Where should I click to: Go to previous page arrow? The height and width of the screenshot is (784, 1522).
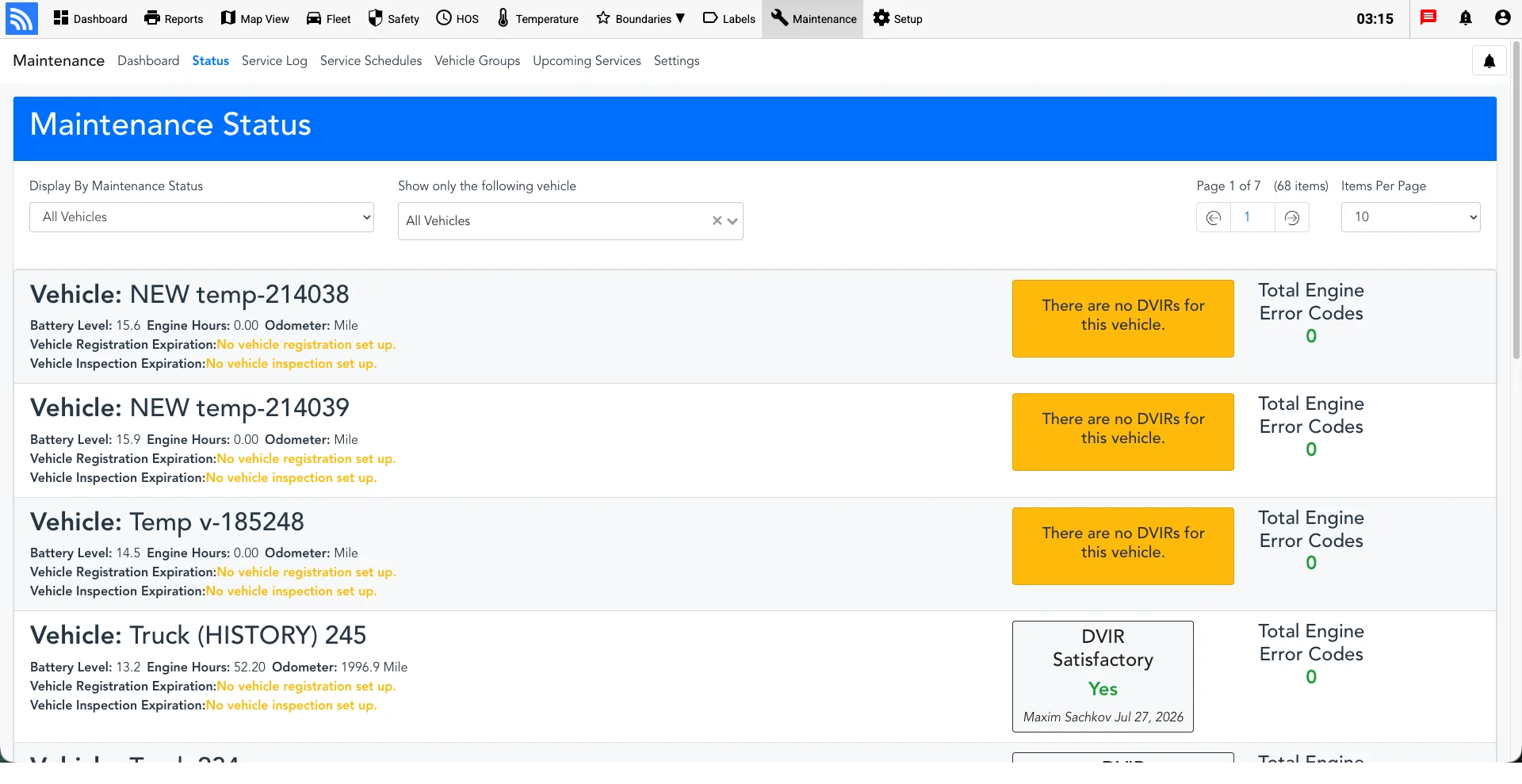click(x=1213, y=217)
